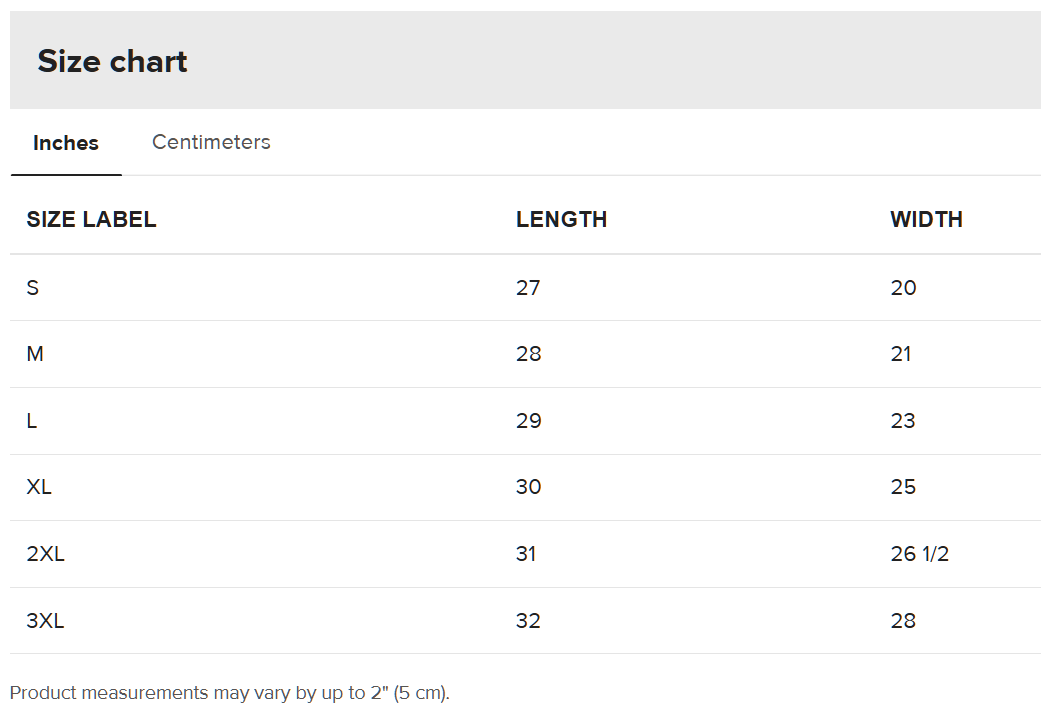1041x728 pixels.
Task: Click the product measurements variance note
Action: (230, 693)
